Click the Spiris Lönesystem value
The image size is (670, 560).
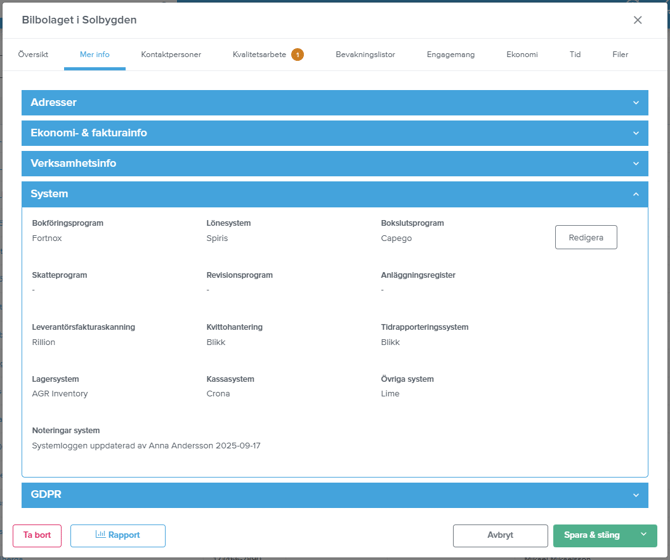pos(217,238)
